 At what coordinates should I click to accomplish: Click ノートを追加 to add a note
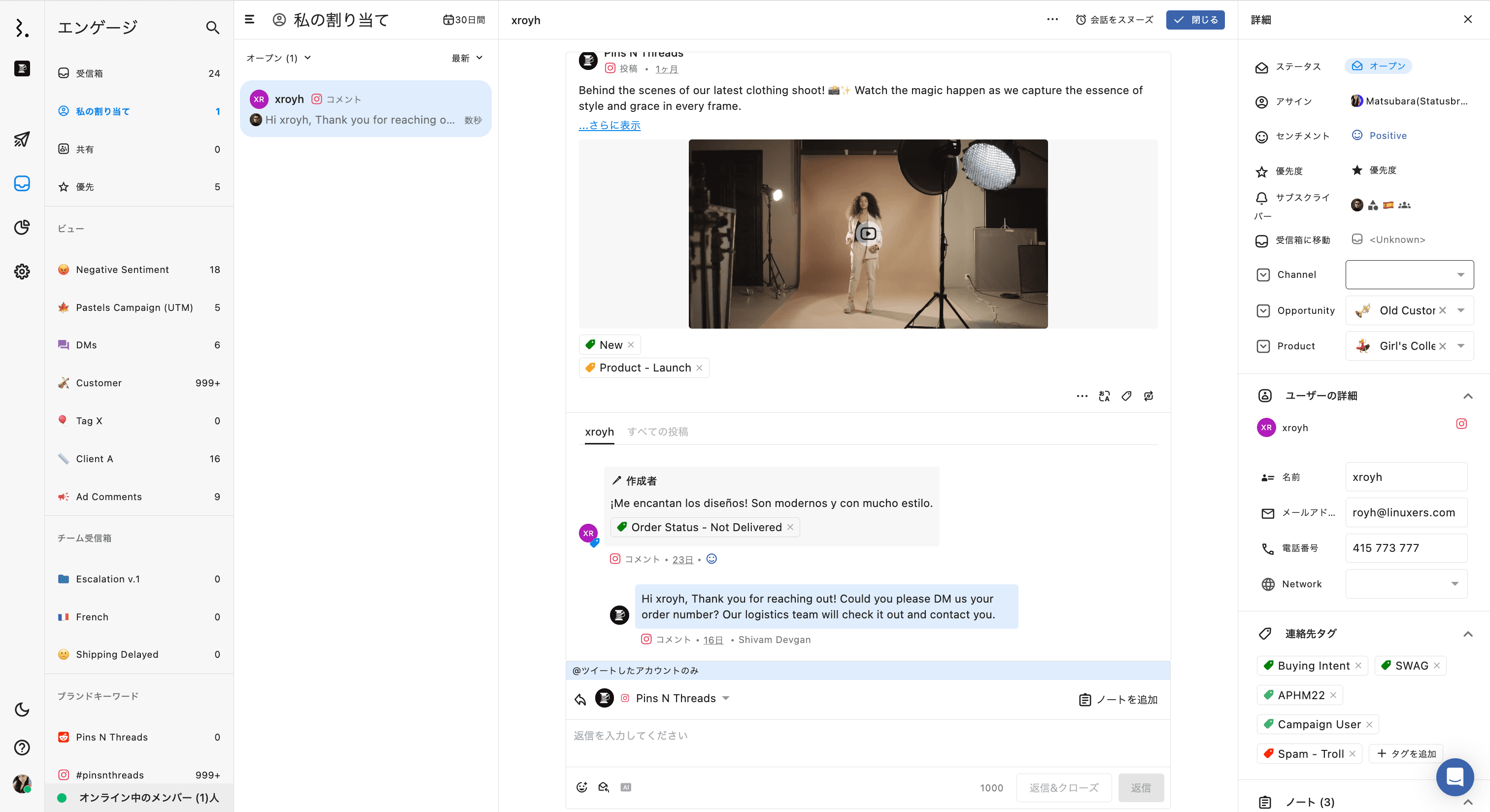[x=1118, y=700]
